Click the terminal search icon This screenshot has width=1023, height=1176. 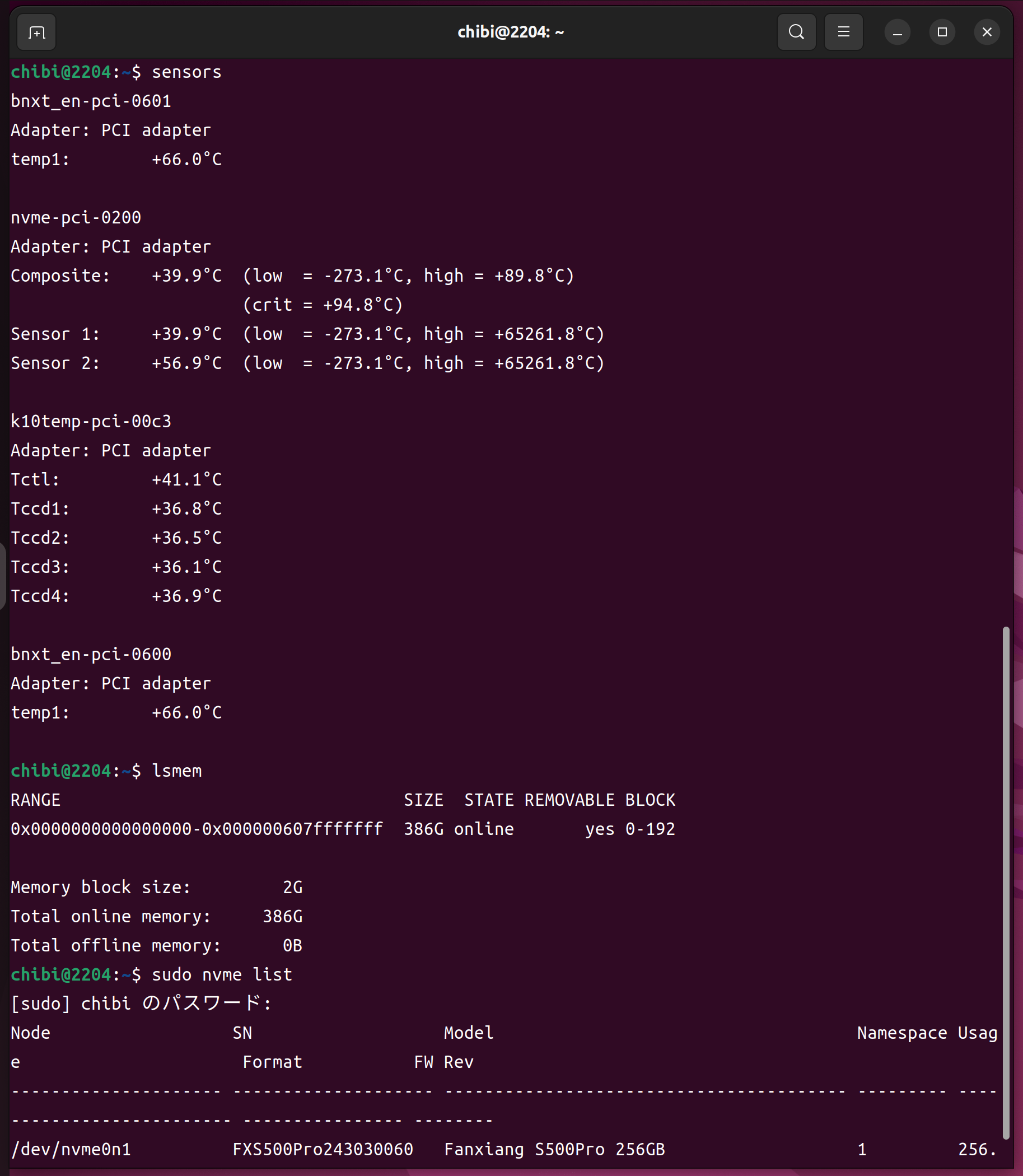tap(796, 32)
